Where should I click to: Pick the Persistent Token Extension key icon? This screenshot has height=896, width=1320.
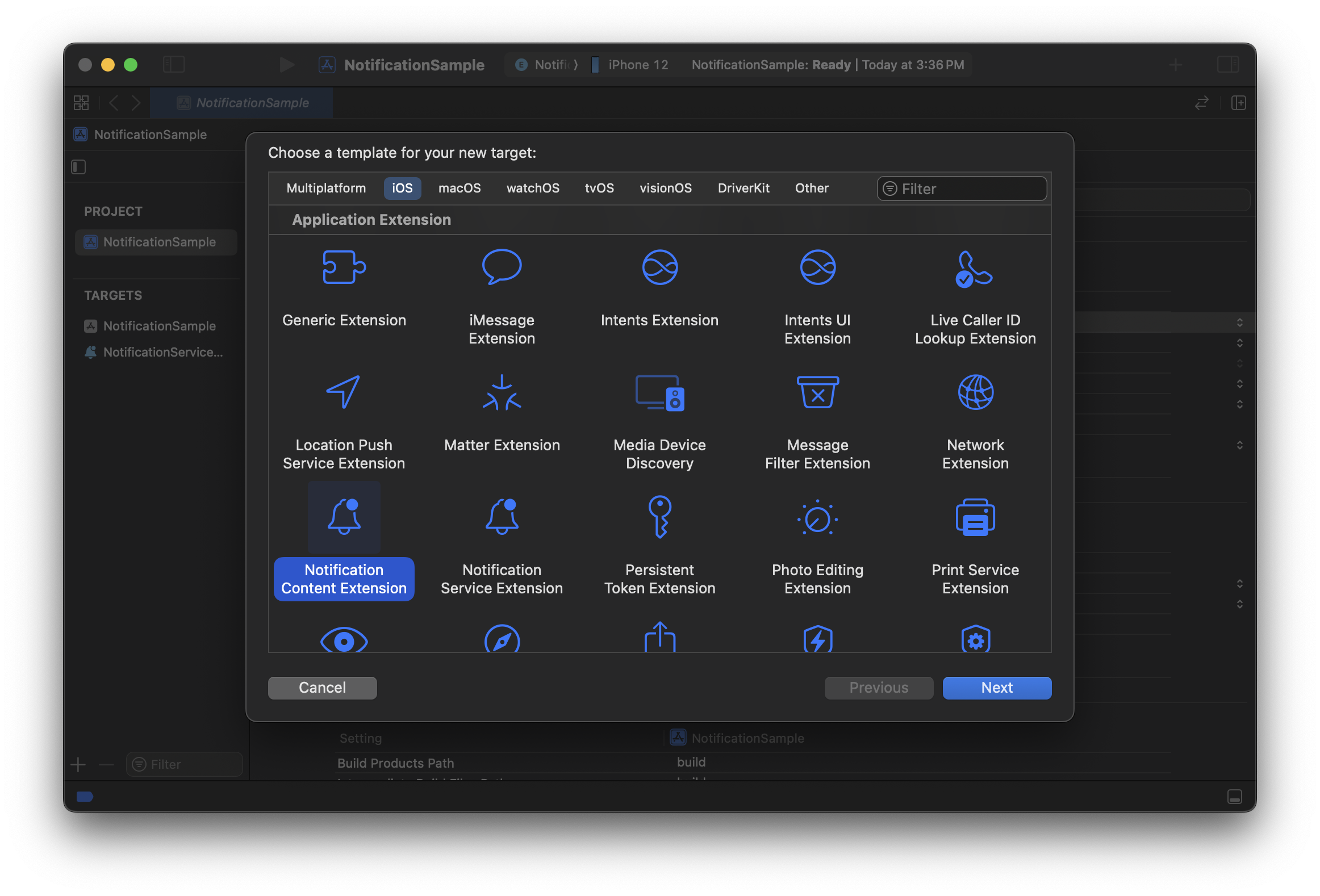659,517
